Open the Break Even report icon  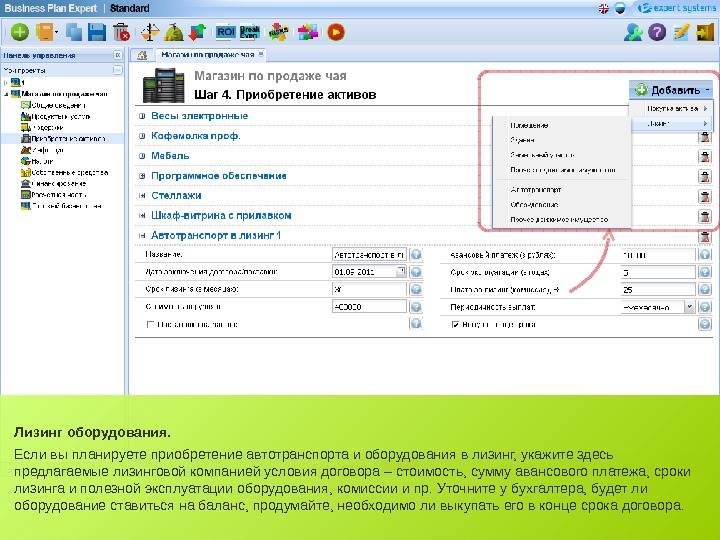click(250, 32)
